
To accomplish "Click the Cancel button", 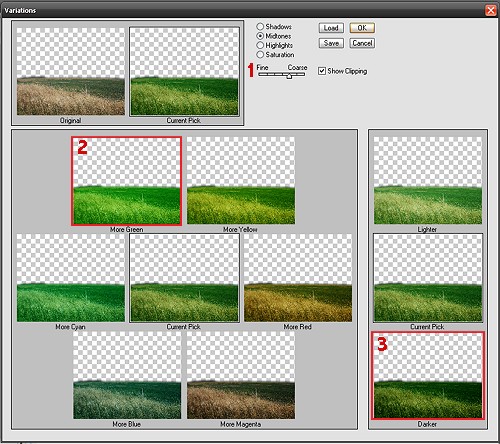I will (x=362, y=43).
